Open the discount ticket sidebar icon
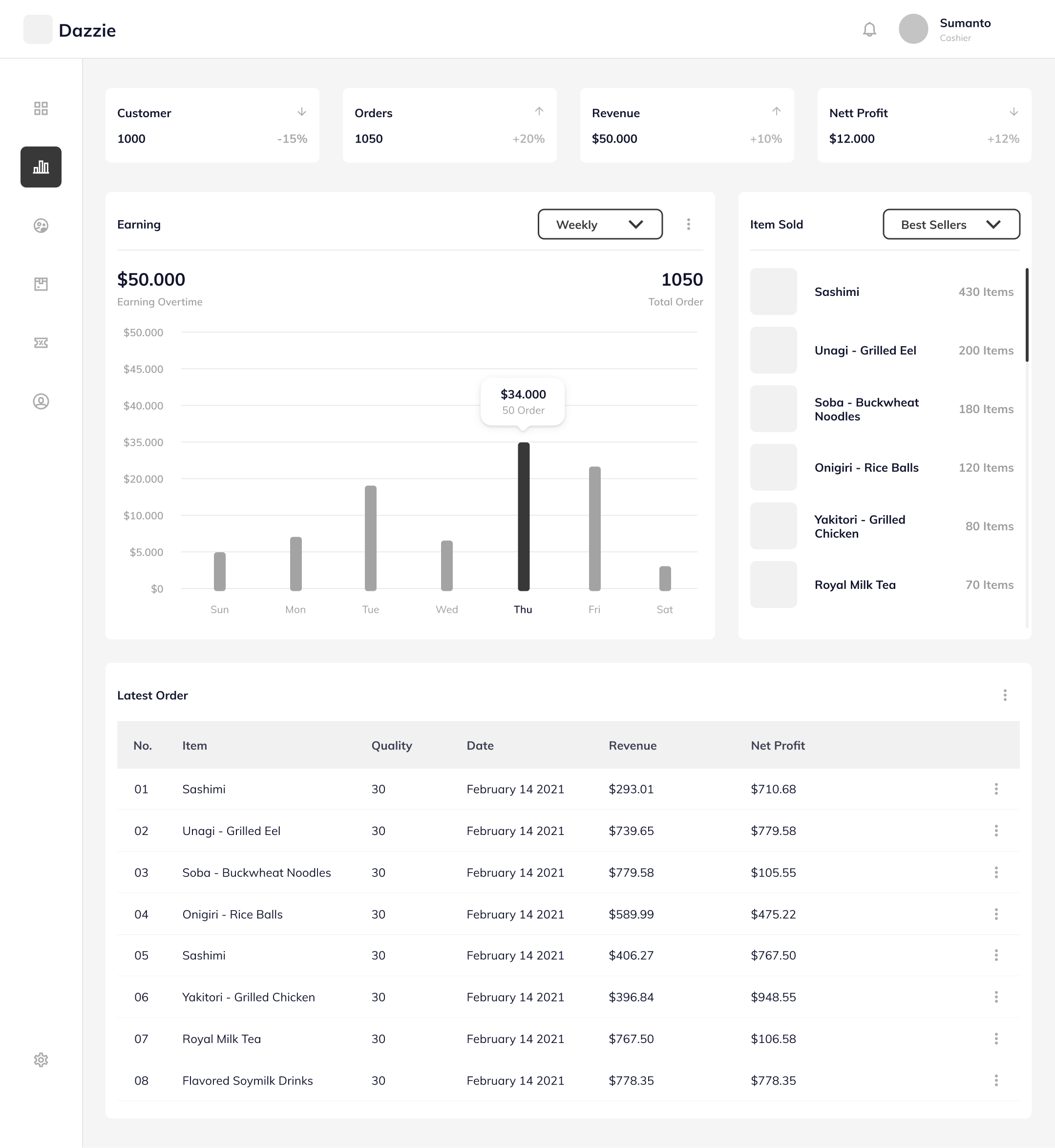 point(41,342)
